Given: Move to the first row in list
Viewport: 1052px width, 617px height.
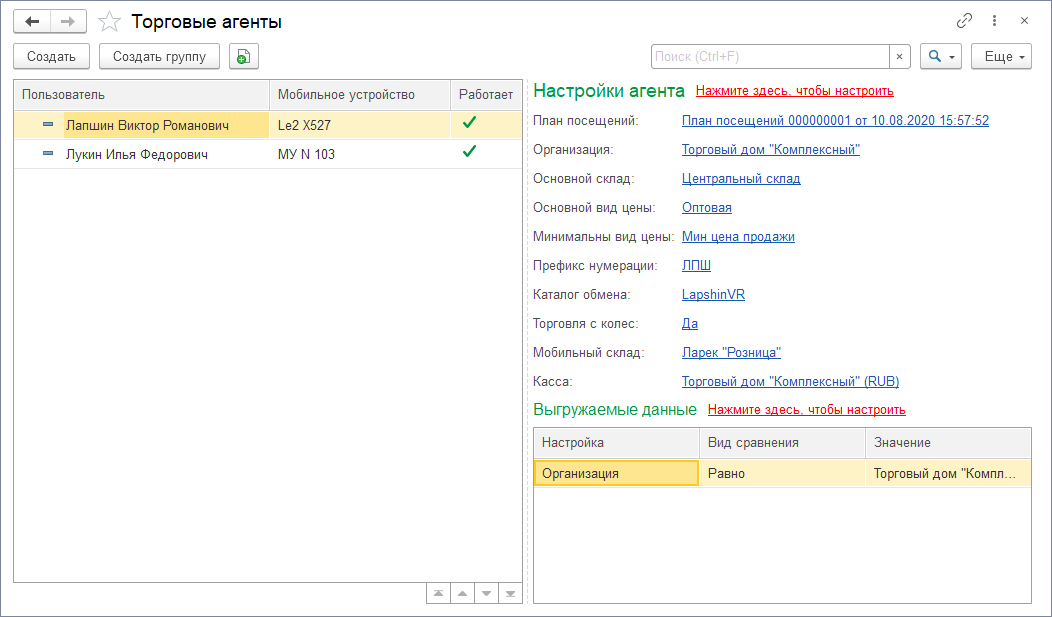Looking at the screenshot, I should [x=437, y=593].
